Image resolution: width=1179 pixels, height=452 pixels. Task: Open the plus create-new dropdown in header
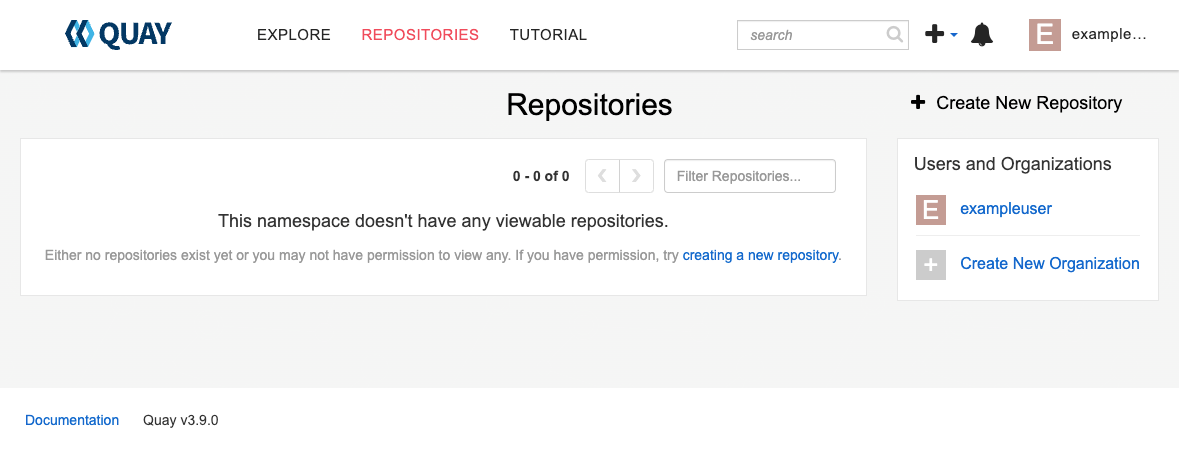click(x=941, y=35)
